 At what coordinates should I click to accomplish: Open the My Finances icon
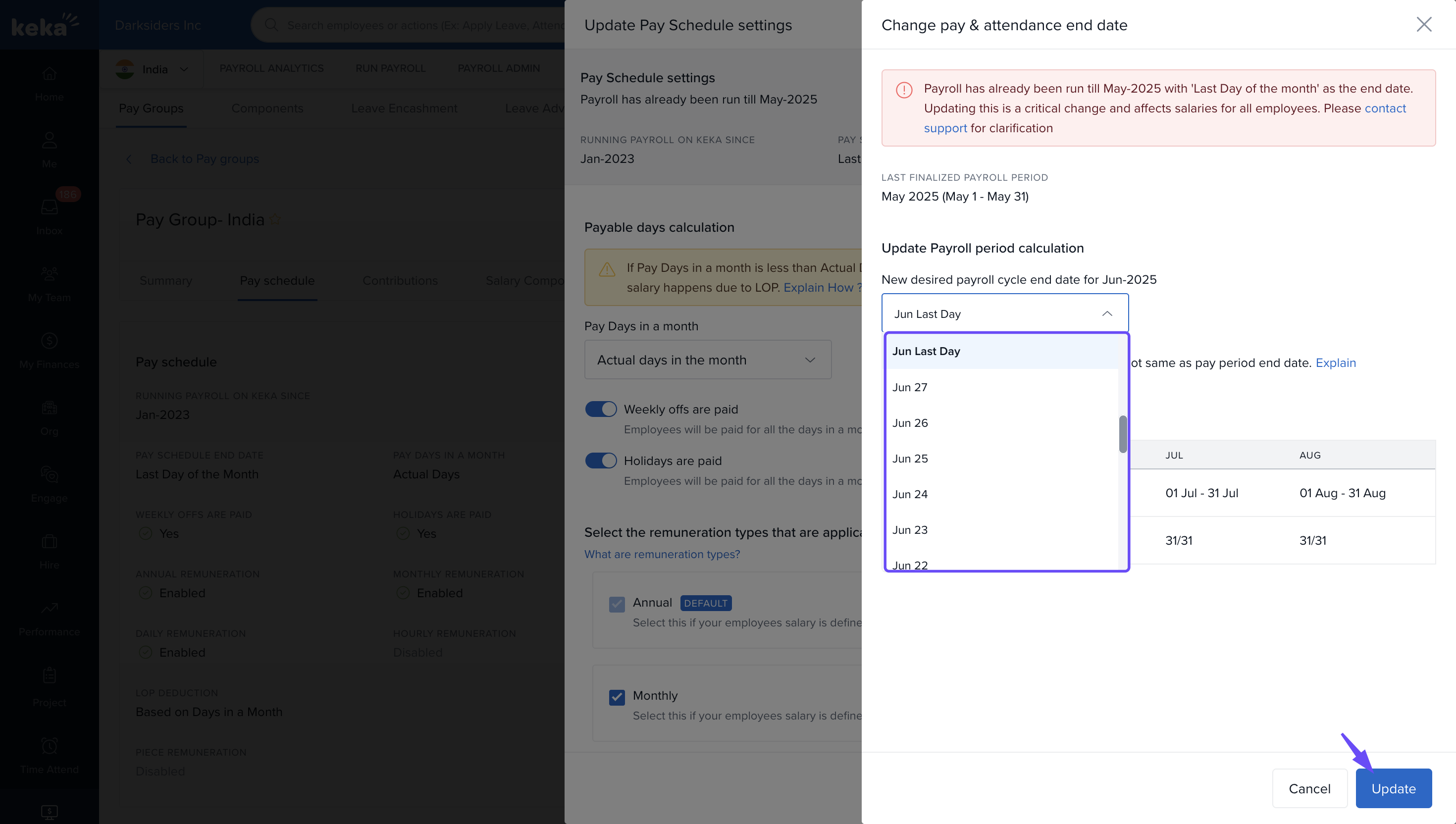49,341
